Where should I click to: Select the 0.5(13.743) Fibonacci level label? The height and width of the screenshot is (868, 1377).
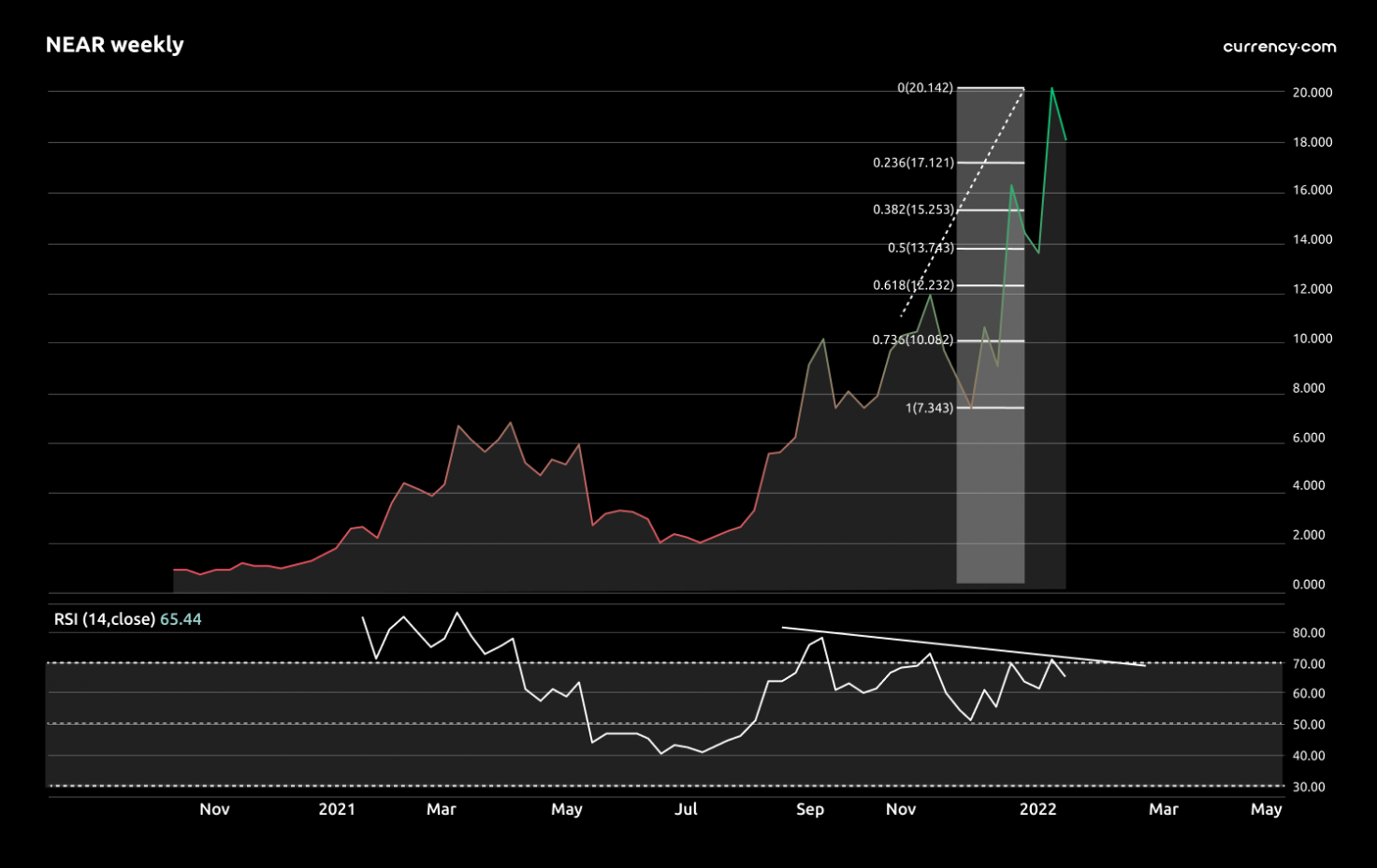pos(920,248)
